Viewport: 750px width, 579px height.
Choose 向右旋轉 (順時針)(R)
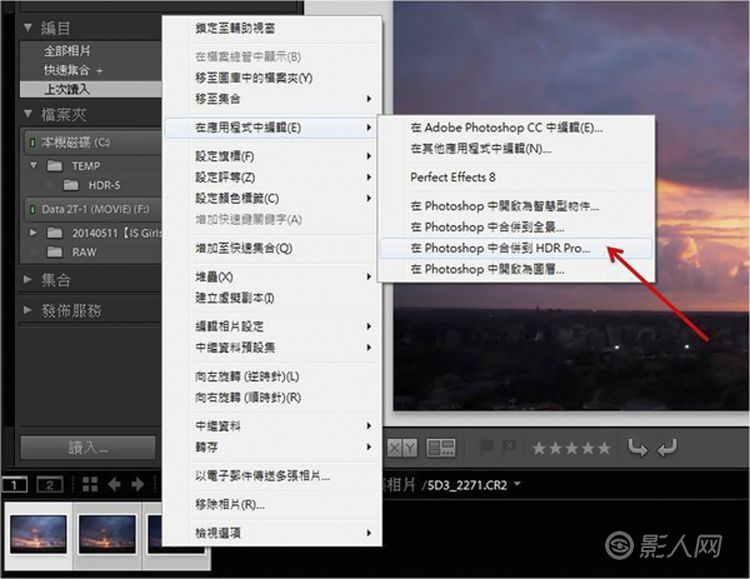(272, 398)
